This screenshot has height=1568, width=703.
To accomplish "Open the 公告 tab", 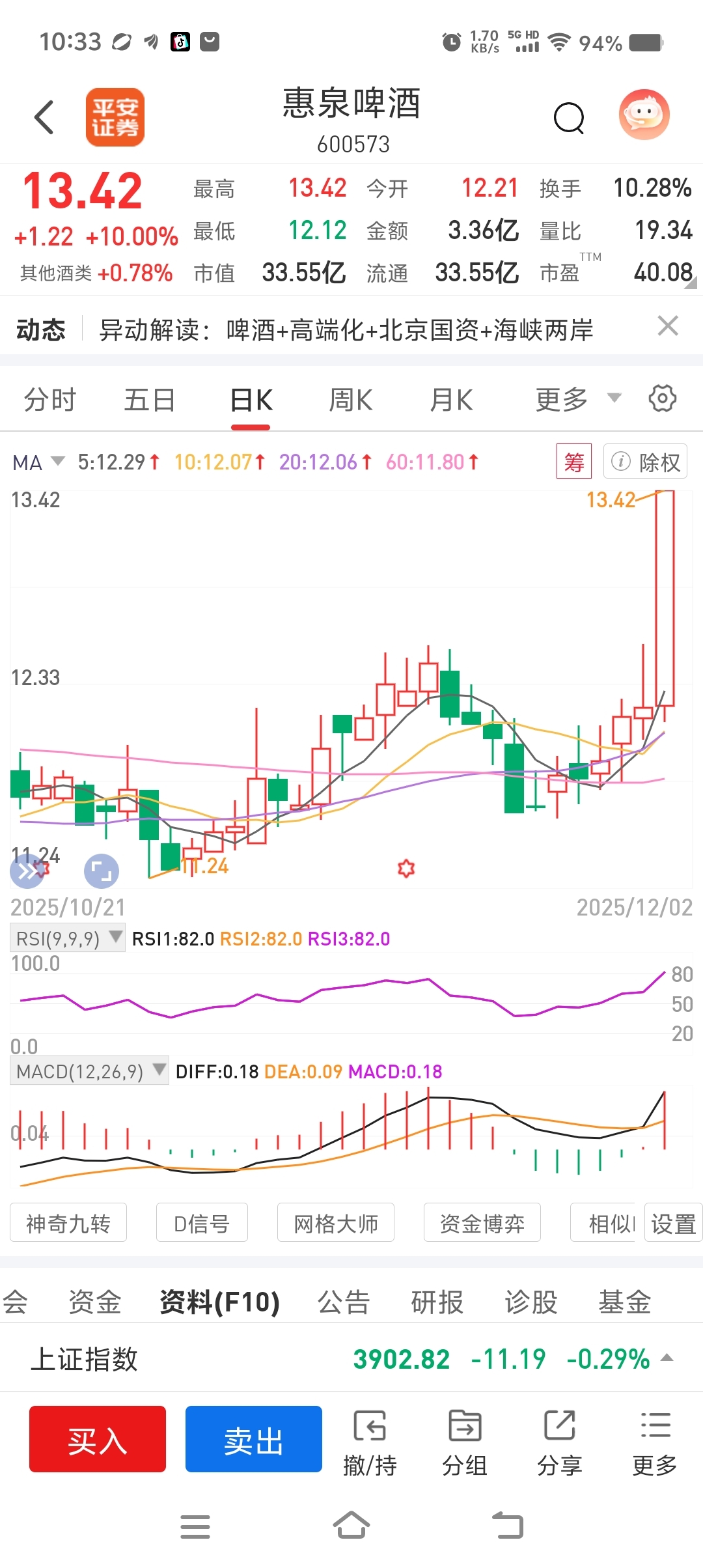I will (344, 1302).
